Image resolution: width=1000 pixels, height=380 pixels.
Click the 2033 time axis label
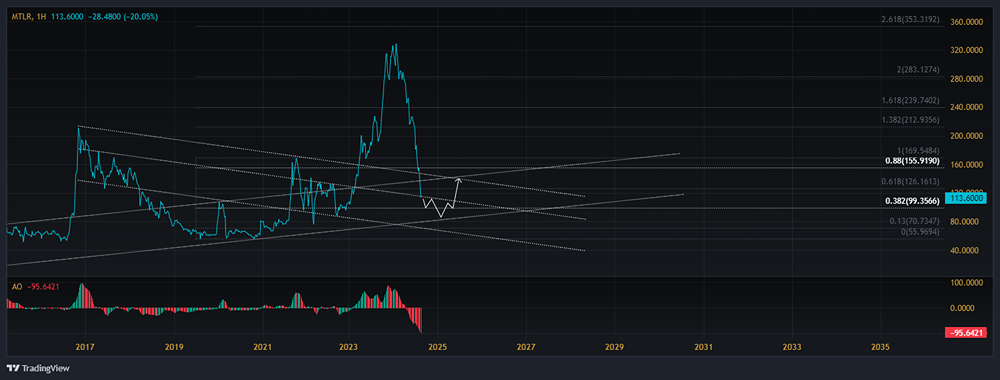791,347
